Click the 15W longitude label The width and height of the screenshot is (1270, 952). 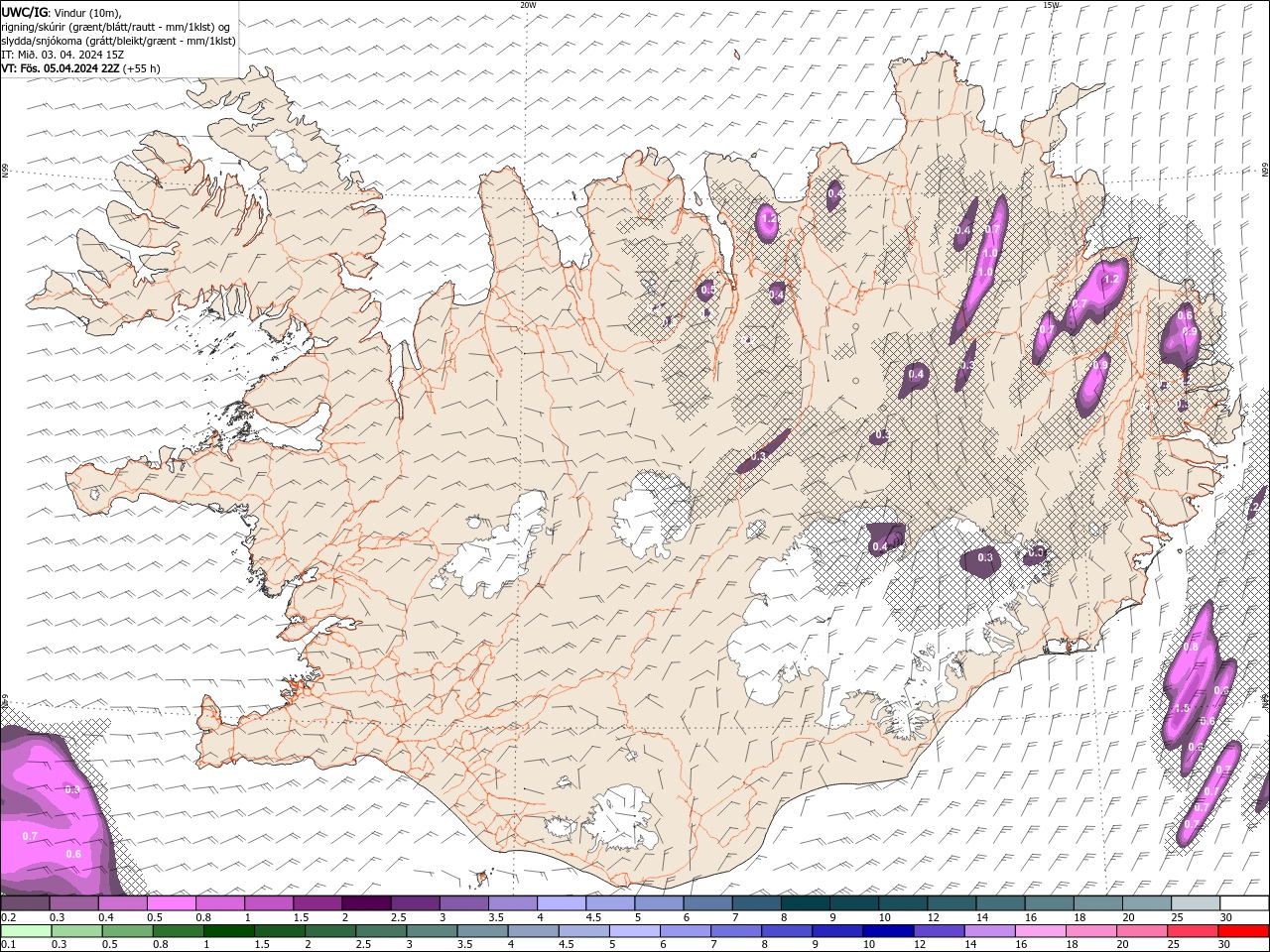tap(1051, 5)
